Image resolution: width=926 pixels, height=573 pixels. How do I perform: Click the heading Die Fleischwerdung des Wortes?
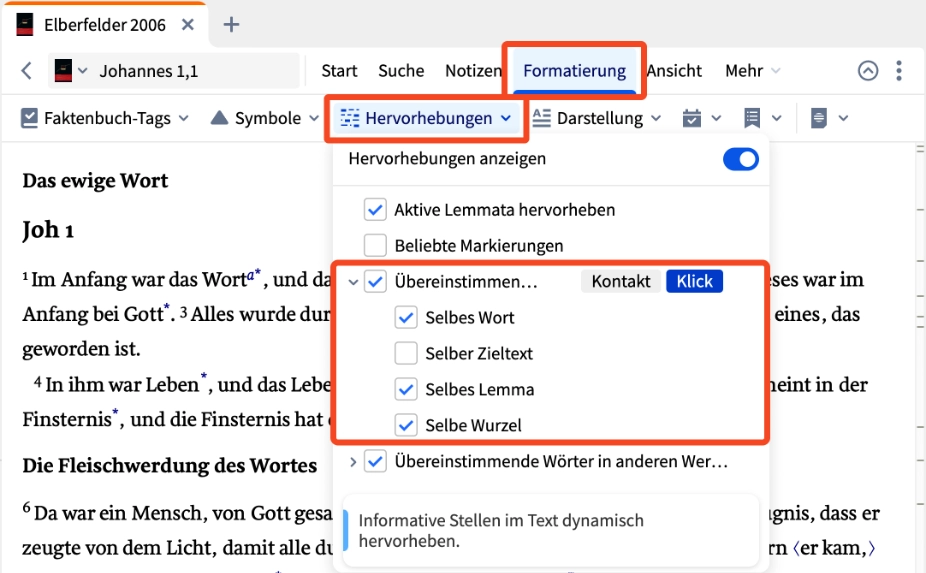click(x=169, y=465)
